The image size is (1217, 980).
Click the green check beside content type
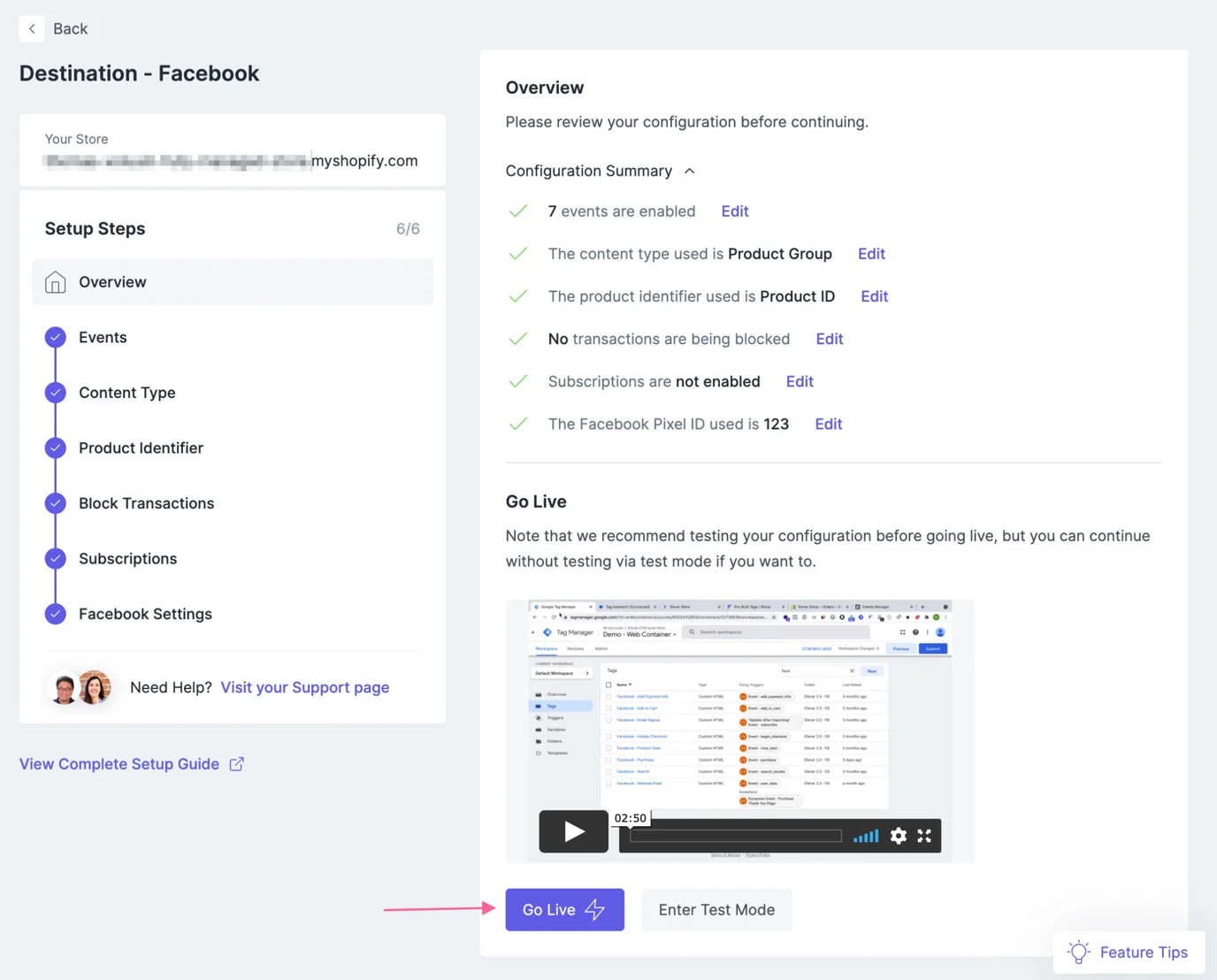pos(518,254)
